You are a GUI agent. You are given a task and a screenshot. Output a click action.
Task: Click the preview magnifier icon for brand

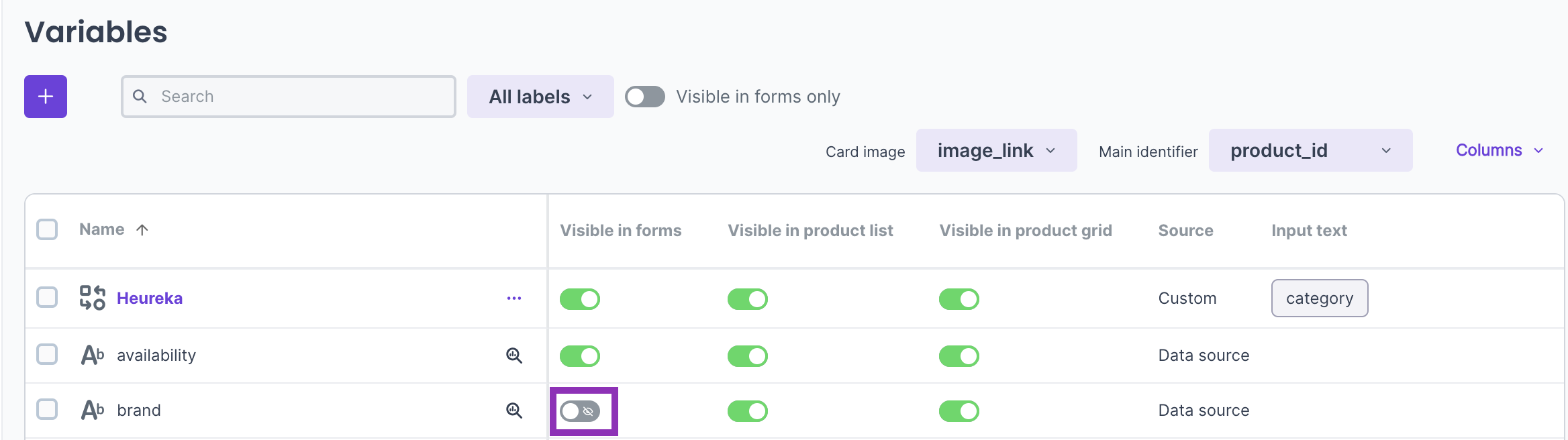pyautogui.click(x=514, y=410)
